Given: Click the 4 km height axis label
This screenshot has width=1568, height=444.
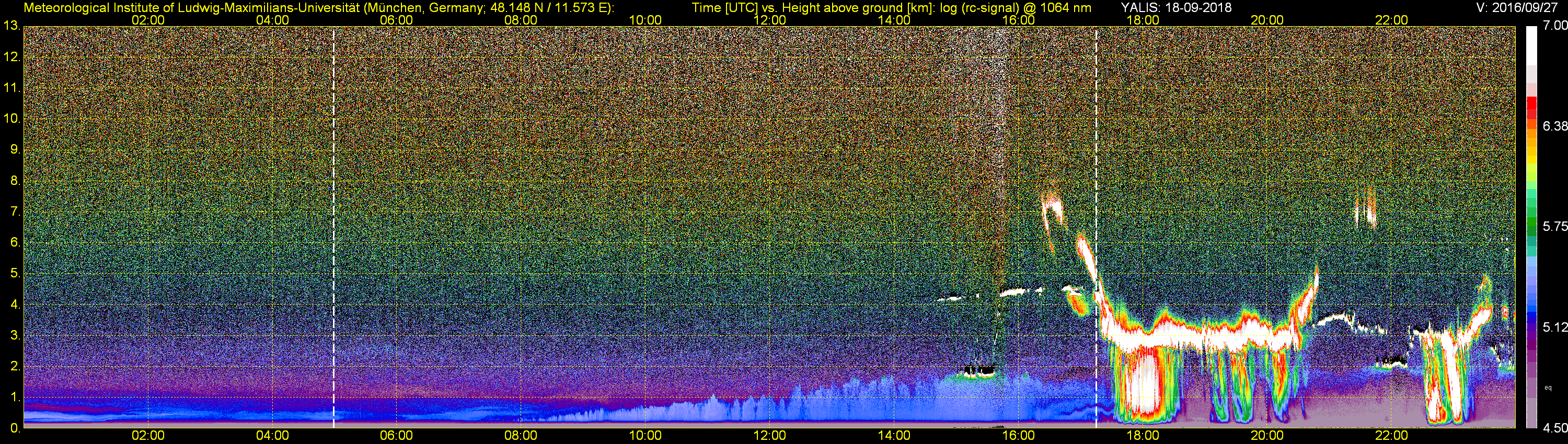Looking at the screenshot, I should coord(14,304).
